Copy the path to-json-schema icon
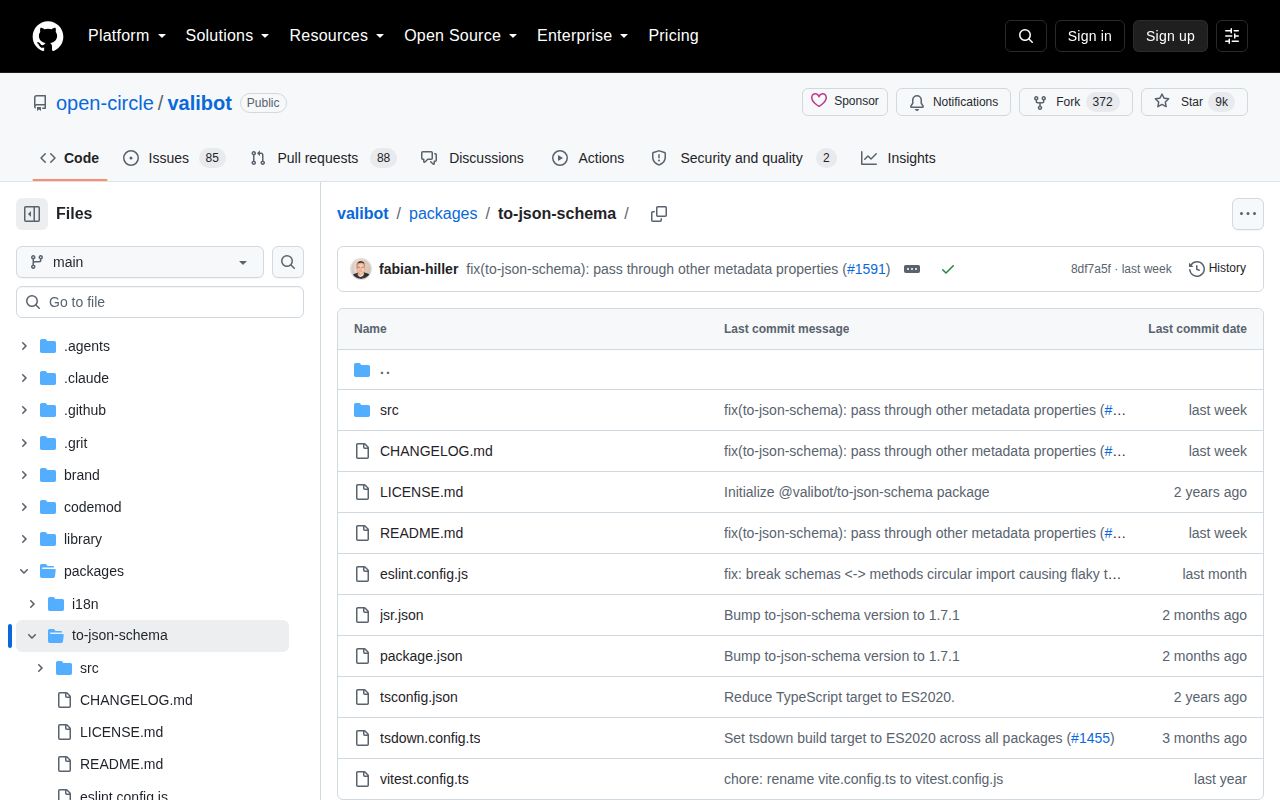The width and height of the screenshot is (1280, 800). [659, 214]
